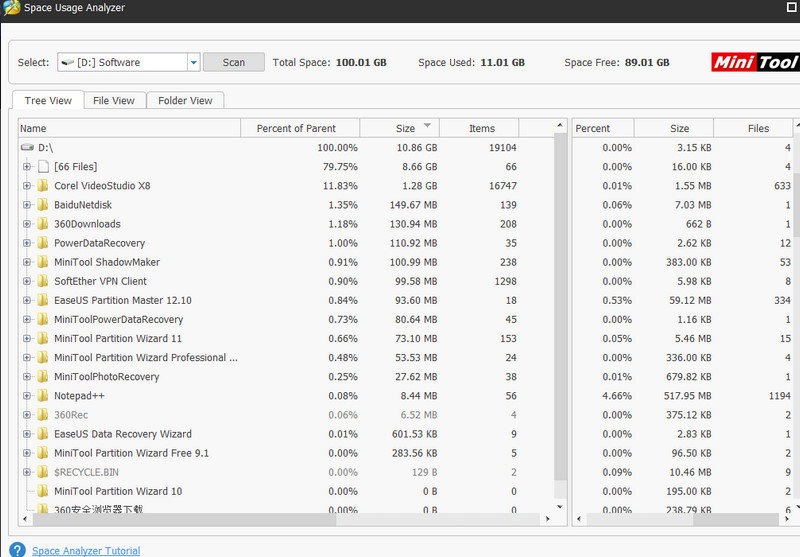The width and height of the screenshot is (800, 557).
Task: Switch to the Tree View tab
Action: click(x=48, y=100)
